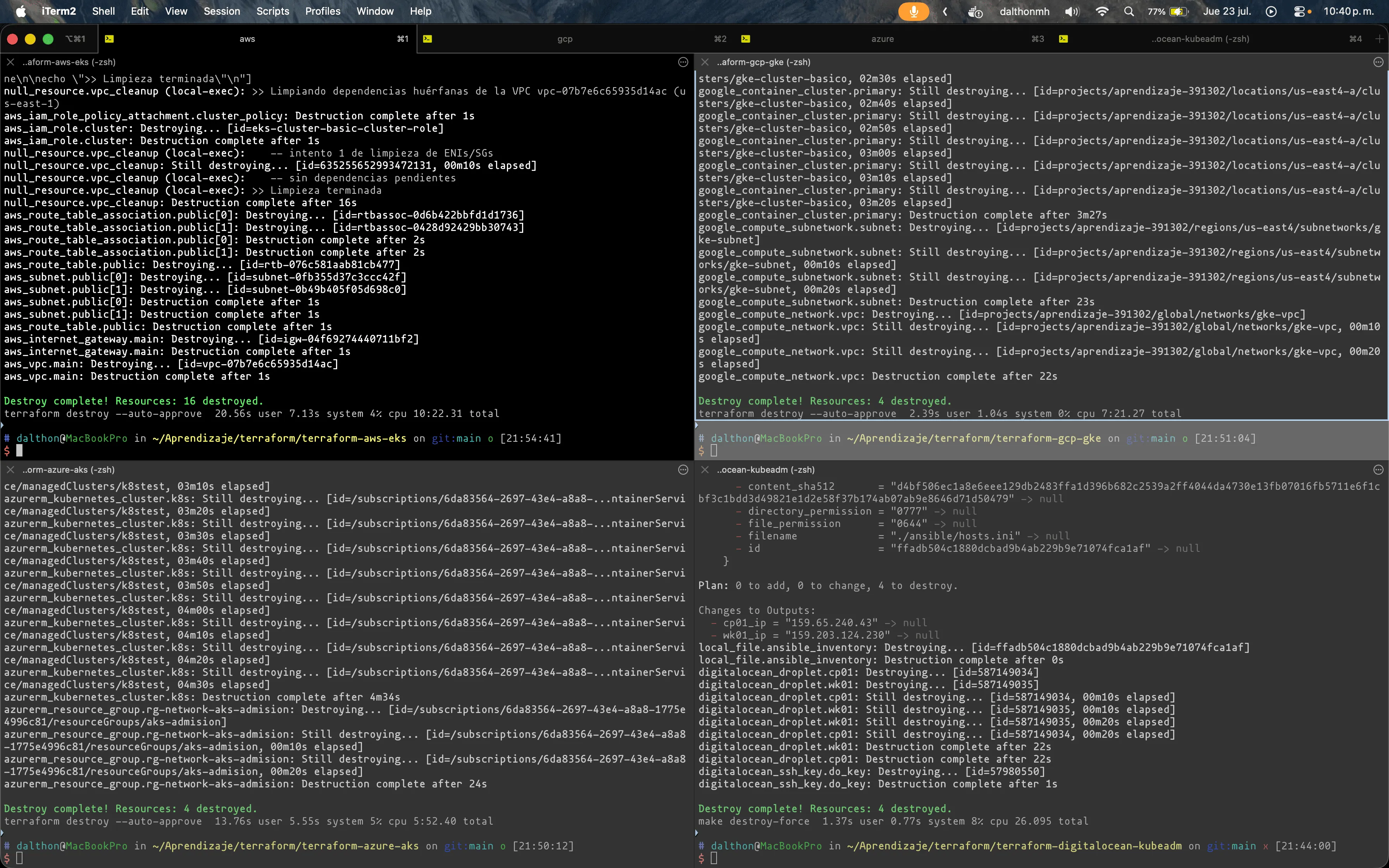Open the Window menu
1389x868 pixels.
[375, 12]
